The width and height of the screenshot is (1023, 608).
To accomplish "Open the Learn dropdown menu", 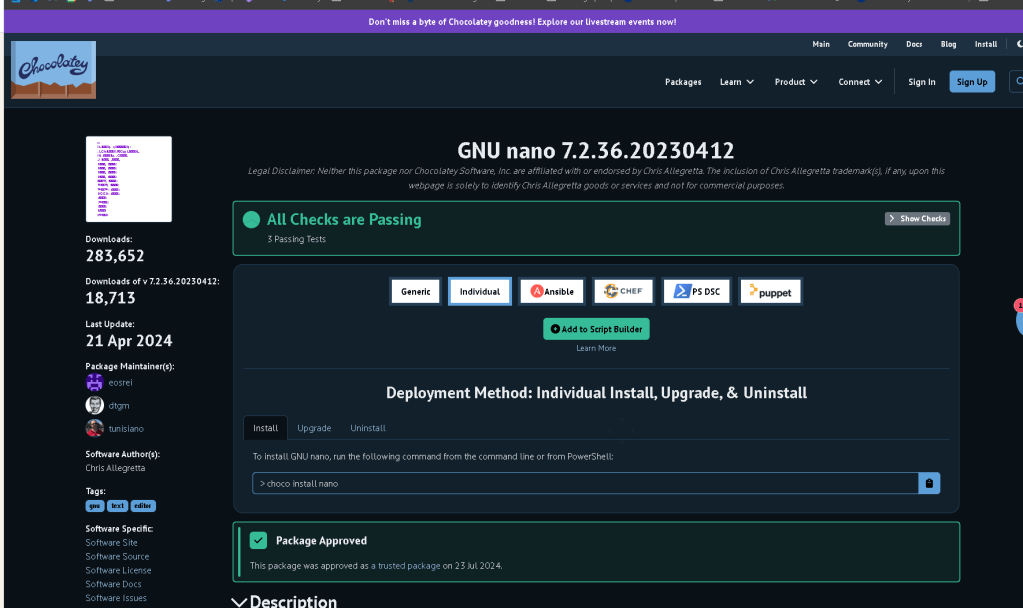I will click(737, 82).
